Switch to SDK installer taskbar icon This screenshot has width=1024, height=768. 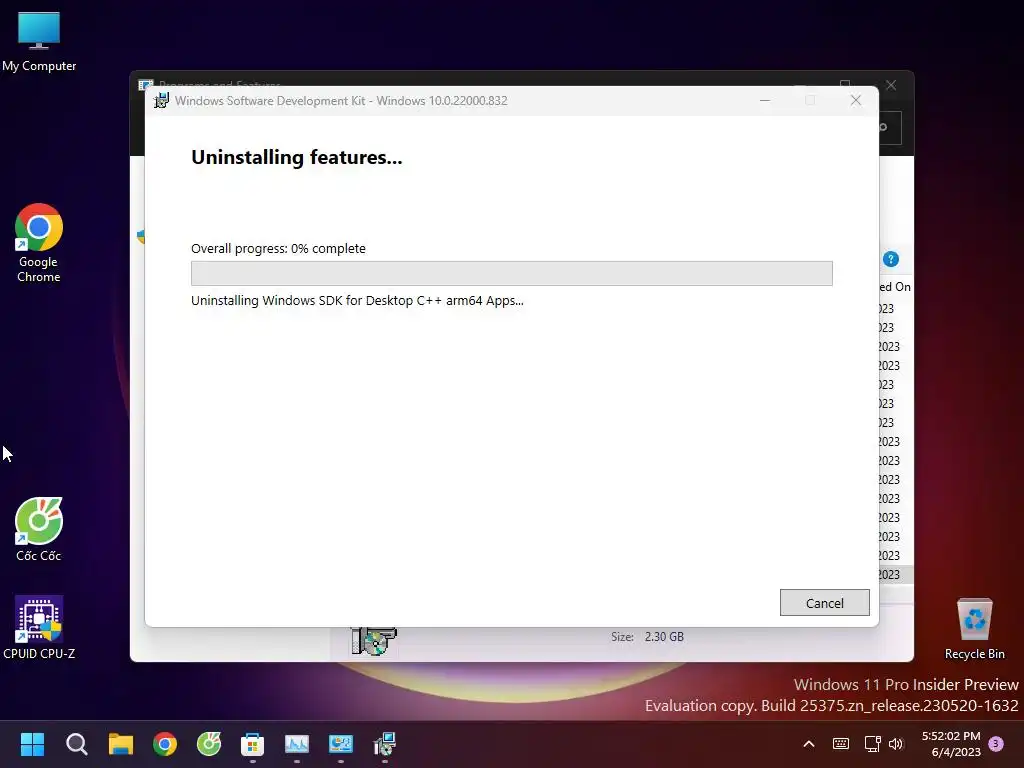coord(385,744)
